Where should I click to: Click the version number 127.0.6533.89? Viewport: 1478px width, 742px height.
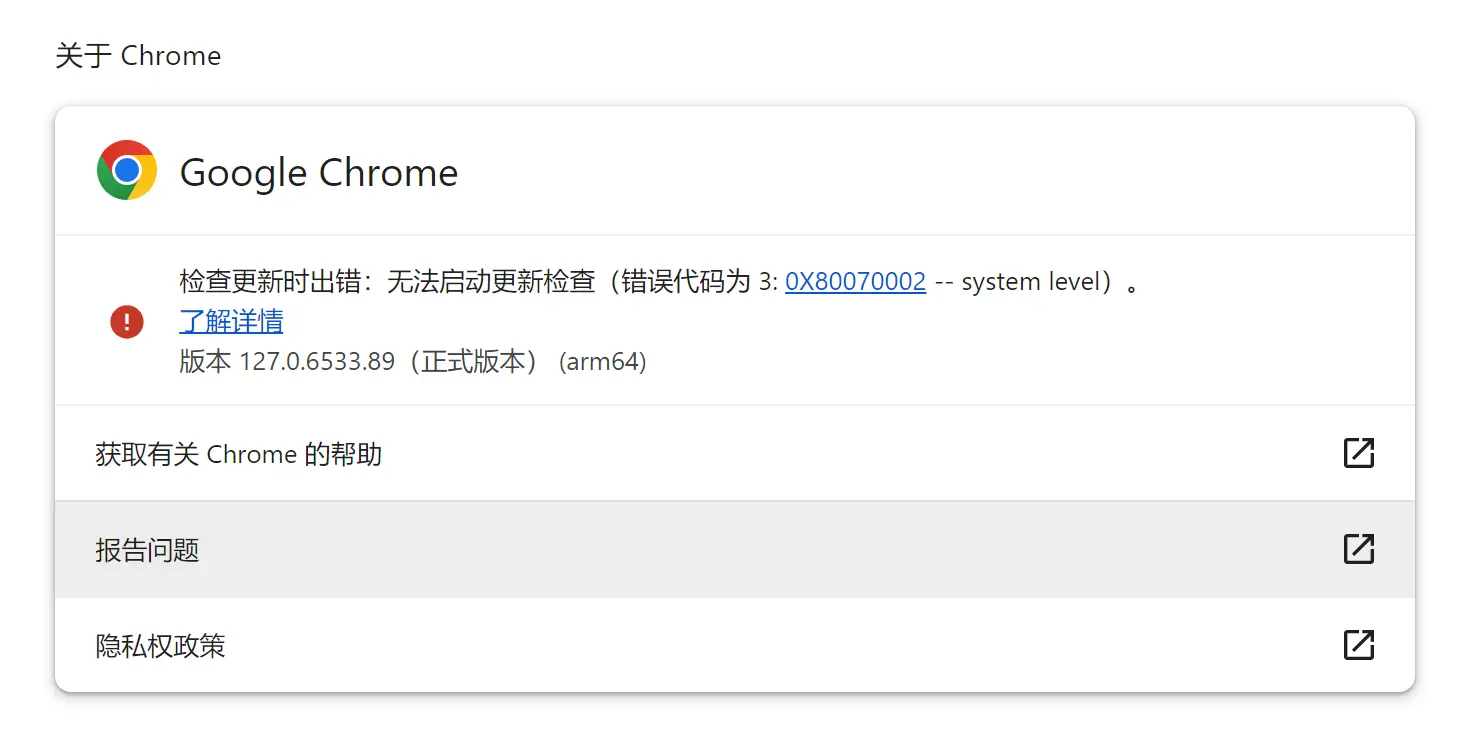click(x=317, y=361)
